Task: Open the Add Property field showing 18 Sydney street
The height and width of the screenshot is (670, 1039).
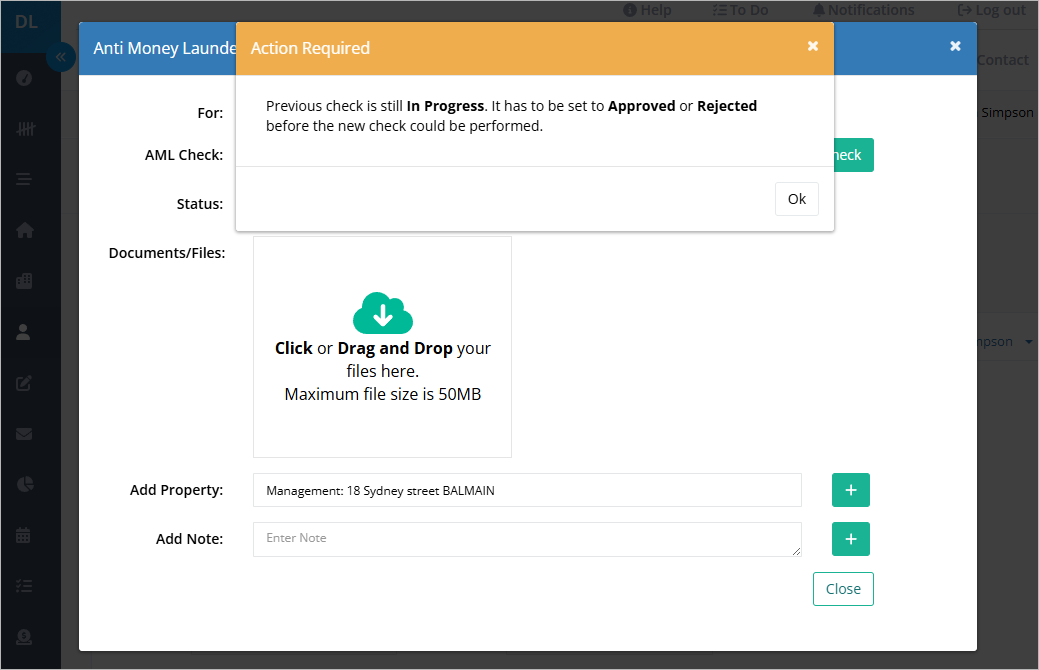Action: 527,490
